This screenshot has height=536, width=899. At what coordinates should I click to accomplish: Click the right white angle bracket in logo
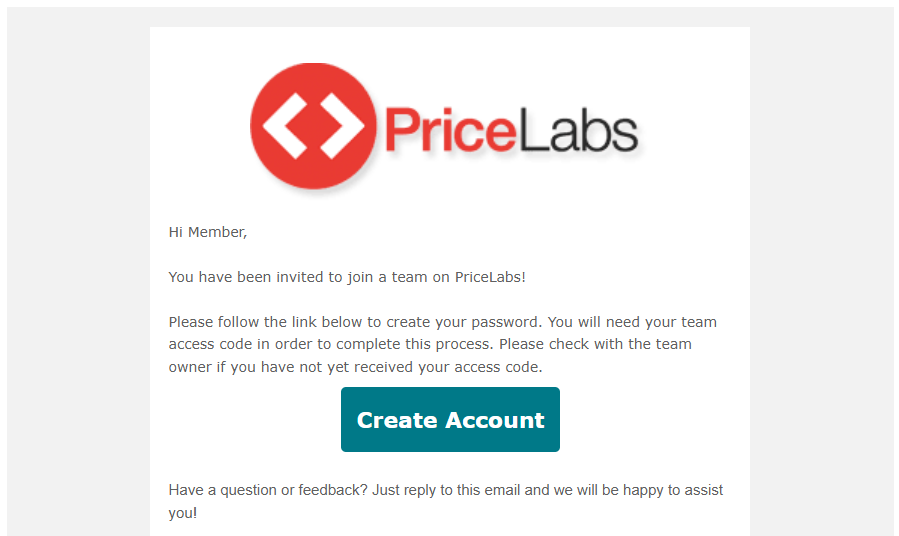coord(342,126)
